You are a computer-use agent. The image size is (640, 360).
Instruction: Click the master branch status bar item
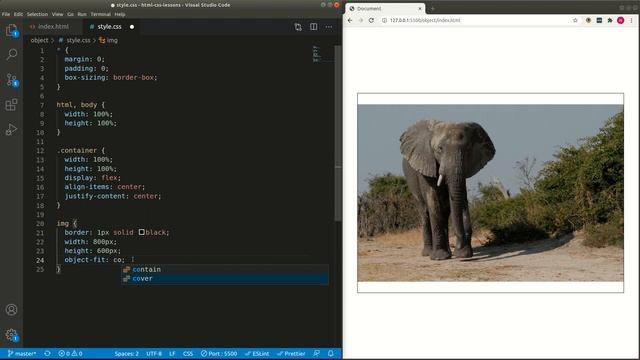pos(22,353)
